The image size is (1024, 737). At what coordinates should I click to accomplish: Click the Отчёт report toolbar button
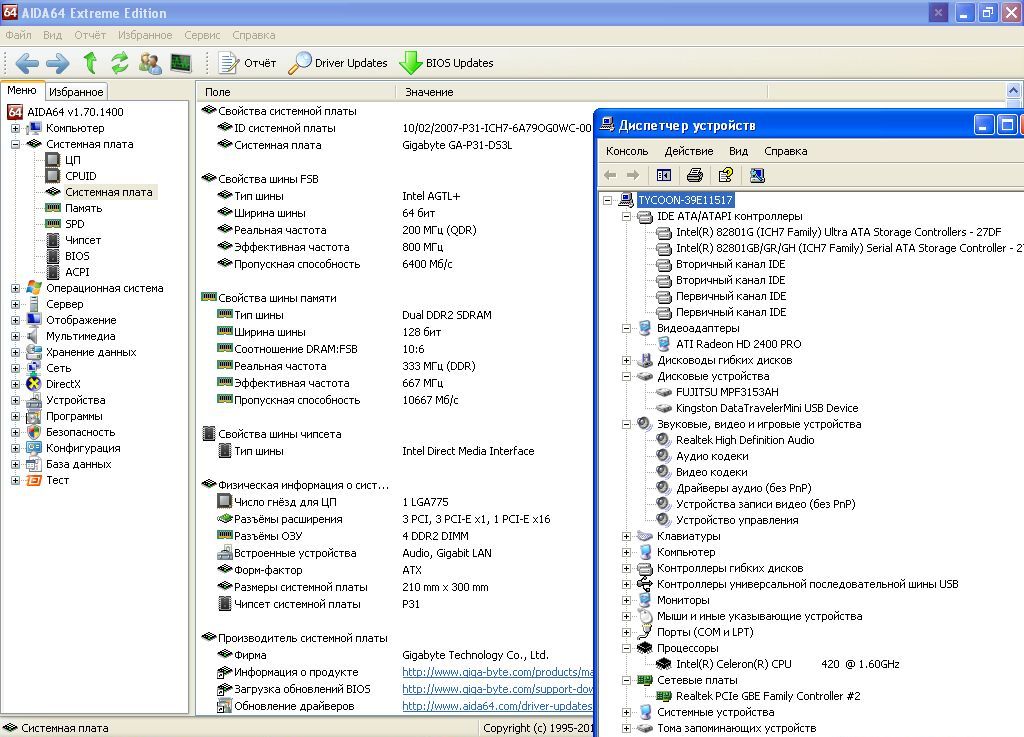click(247, 63)
